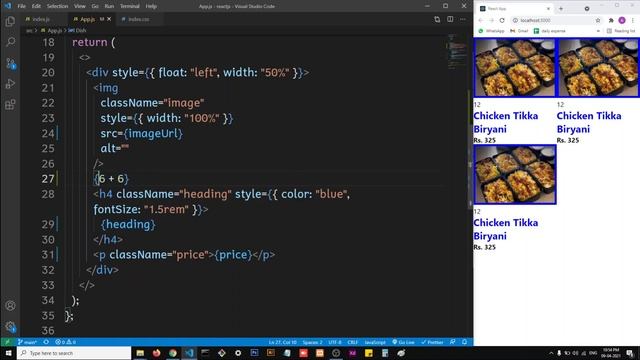Viewport: 640px width, 360px height.
Task: Open the notifications bell in the status bar
Action: click(x=464, y=342)
